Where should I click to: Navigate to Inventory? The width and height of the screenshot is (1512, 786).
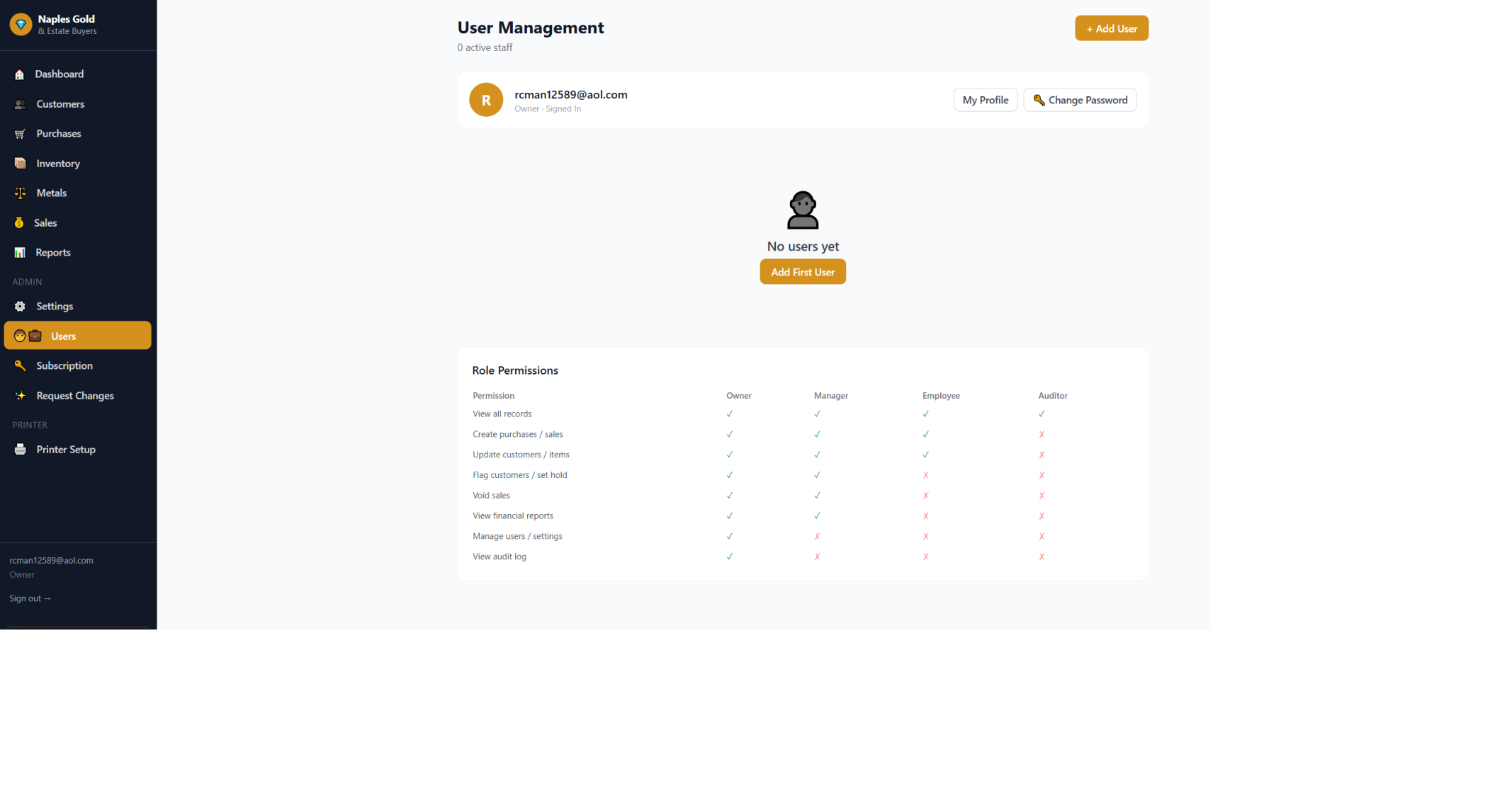[x=78, y=164]
